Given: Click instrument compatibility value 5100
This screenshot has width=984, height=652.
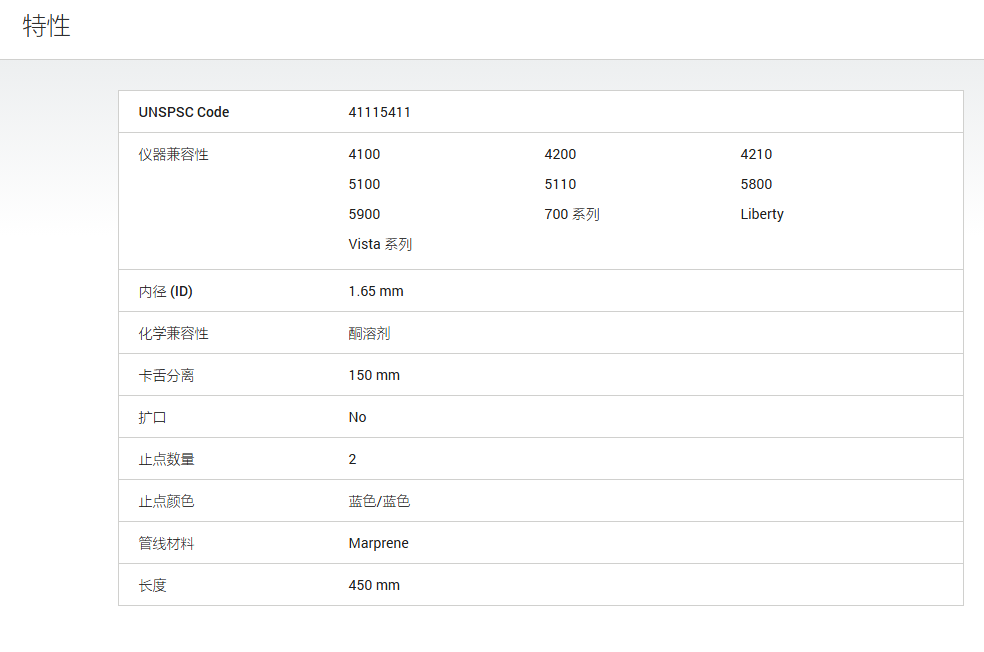Looking at the screenshot, I should coord(364,184).
